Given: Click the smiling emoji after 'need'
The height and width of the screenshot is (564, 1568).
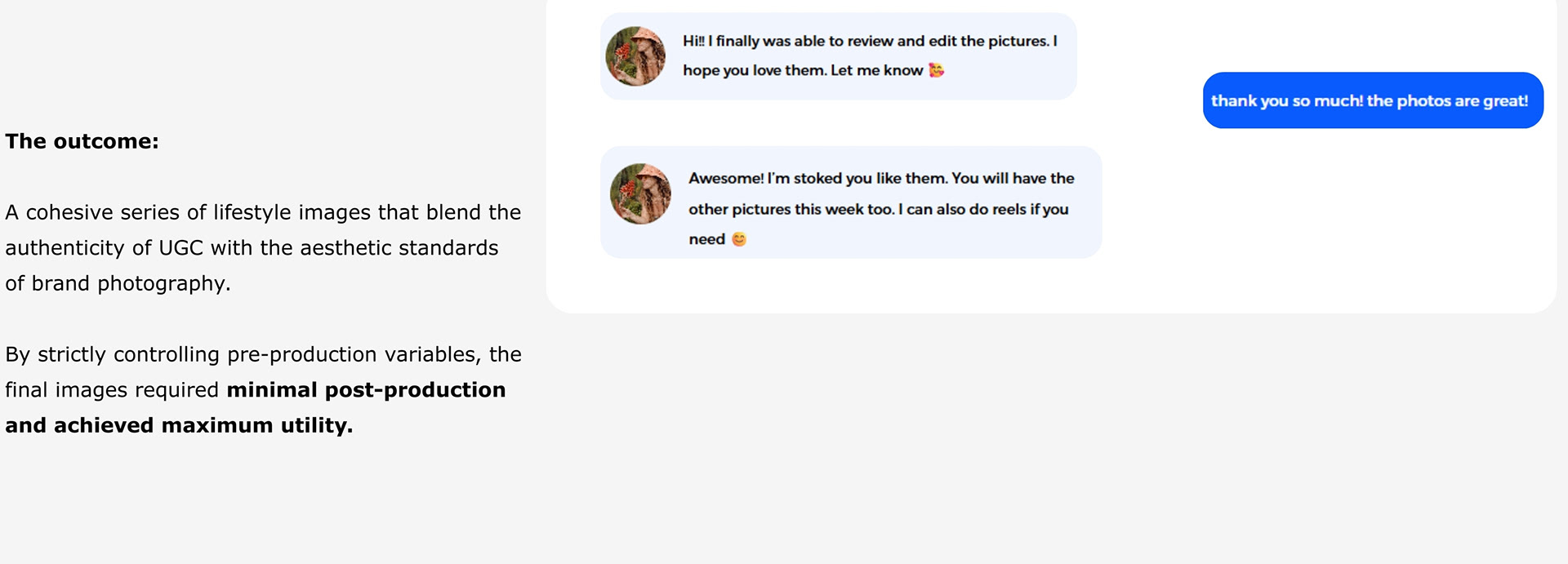Looking at the screenshot, I should tap(739, 239).
